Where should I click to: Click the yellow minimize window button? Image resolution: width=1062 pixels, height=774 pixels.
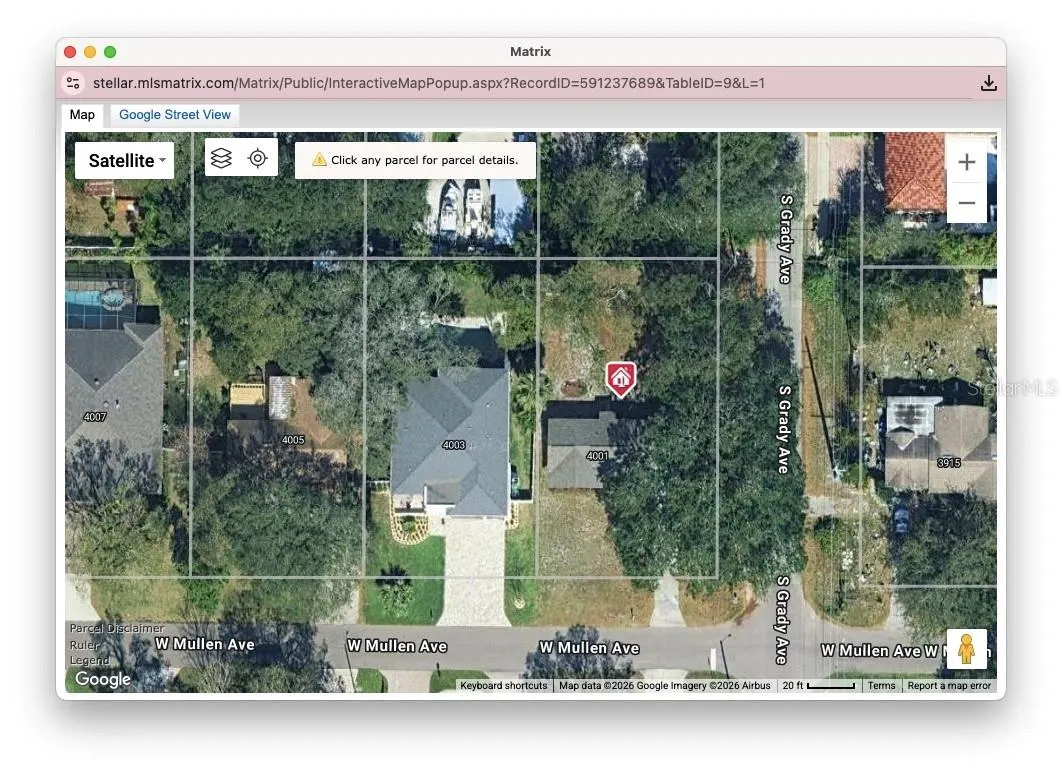click(89, 52)
